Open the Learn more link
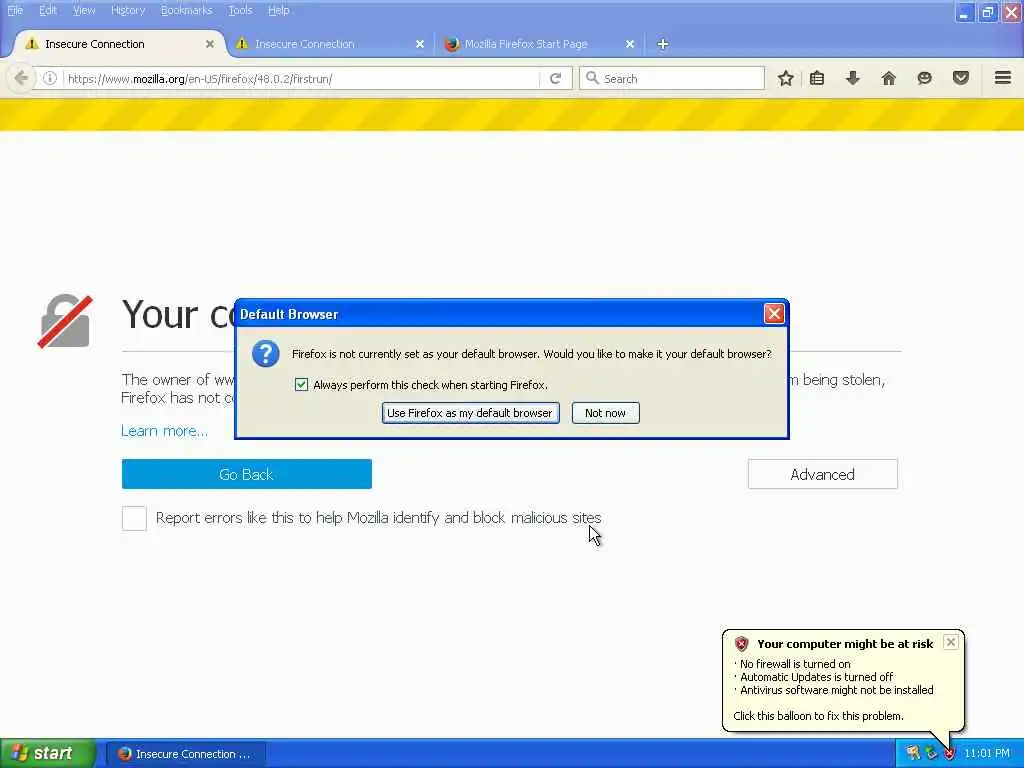Screen dimensions: 1024x768 click(x=165, y=431)
